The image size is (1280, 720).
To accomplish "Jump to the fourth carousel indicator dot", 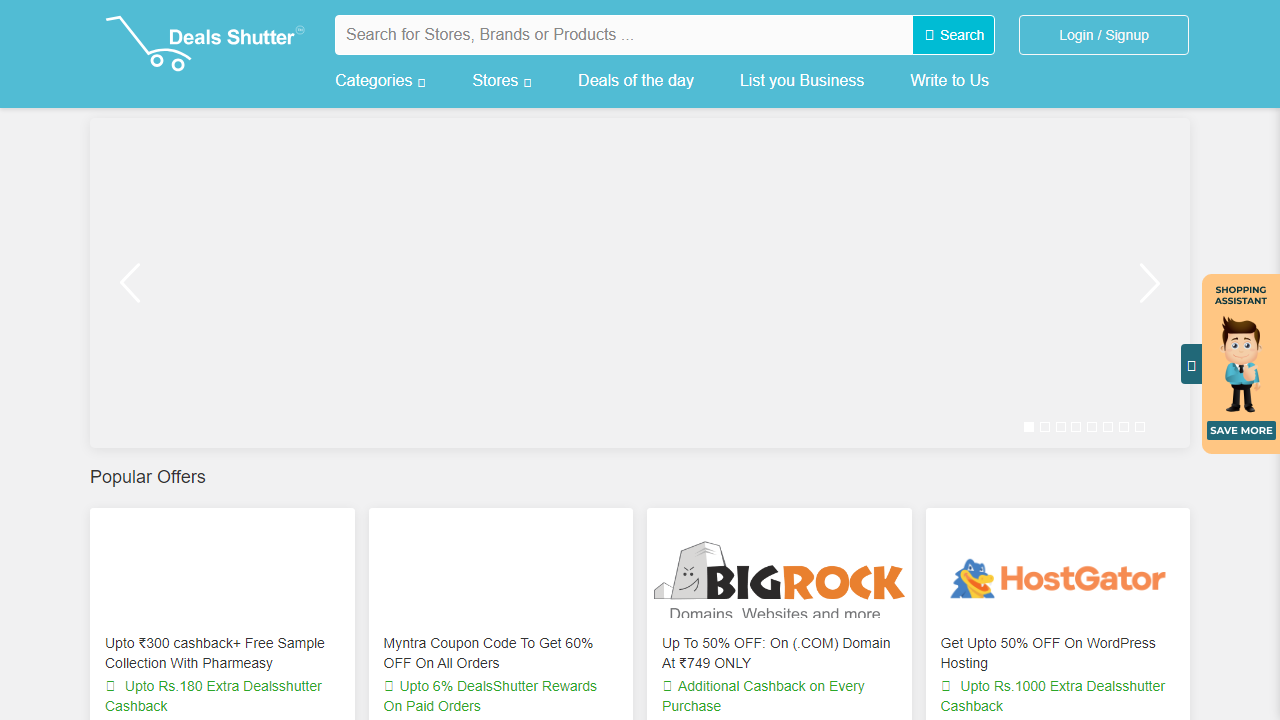I will (x=1076, y=427).
